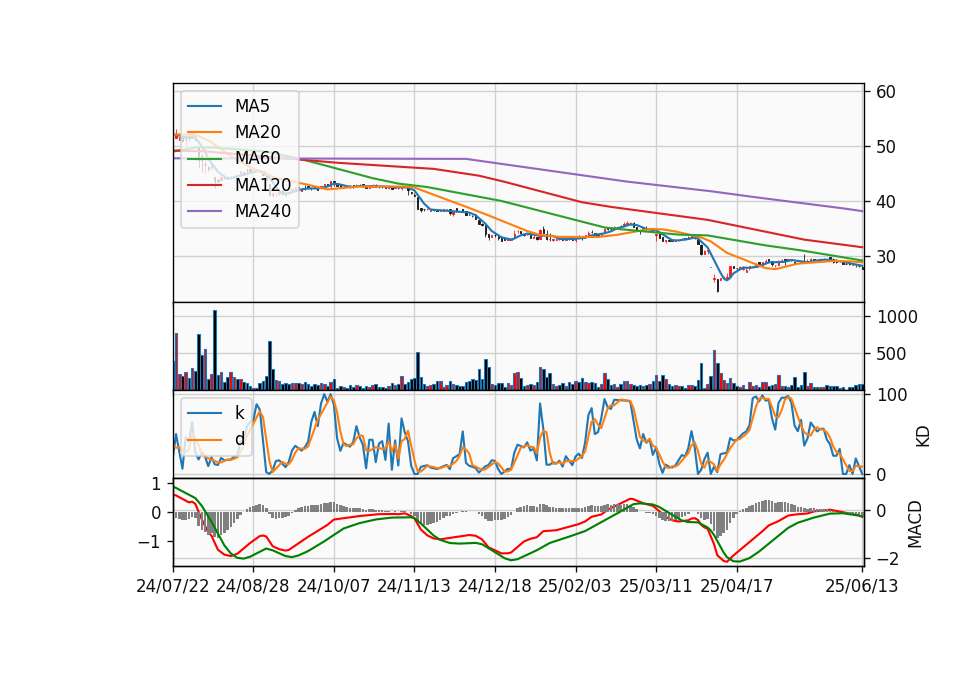Click the purple MA240 legend line swatch
Viewport: 960px width, 690px height.
(x=204, y=211)
